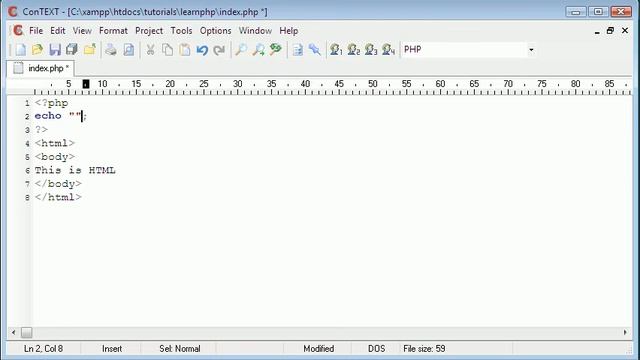Create a new file with toolbar icon
Viewport: 640px width, 360px height.
(x=20, y=50)
